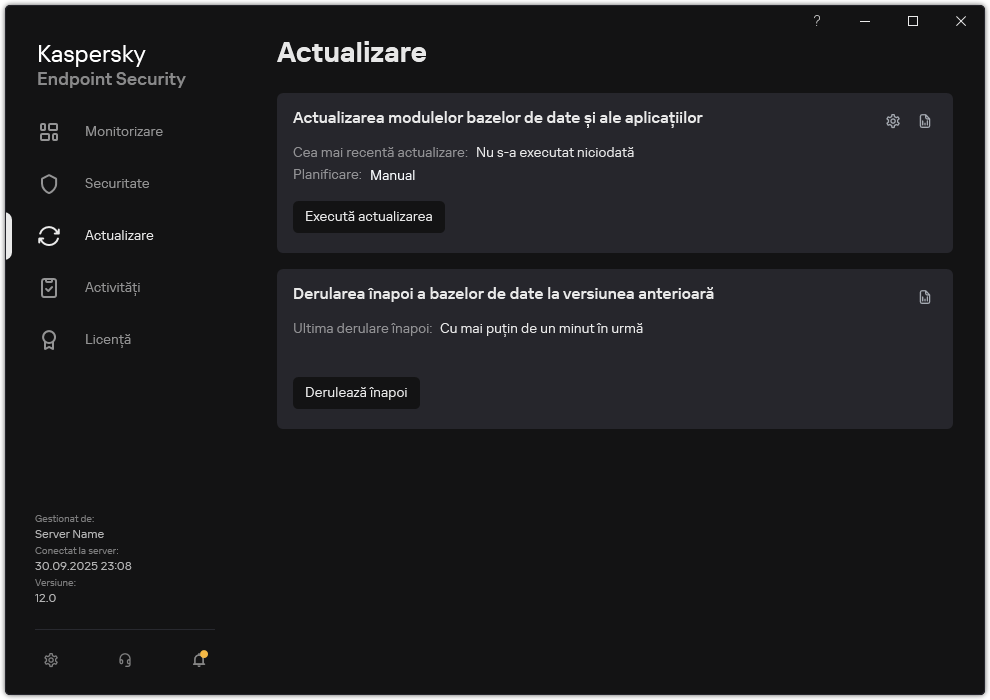Open the support headset icon
Viewport: 990px width, 700px height.
click(125, 660)
